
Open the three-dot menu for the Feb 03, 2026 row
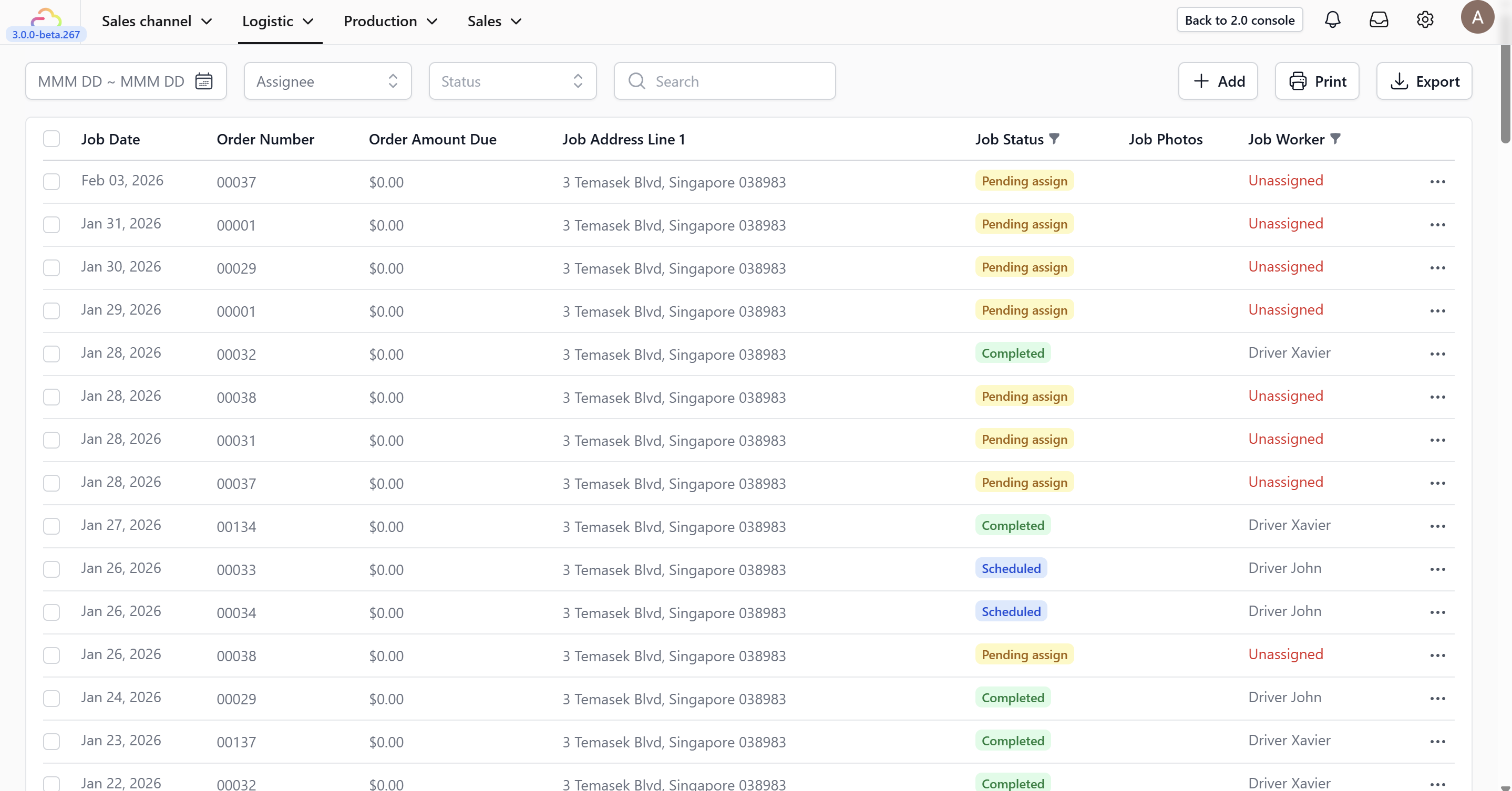(x=1437, y=182)
